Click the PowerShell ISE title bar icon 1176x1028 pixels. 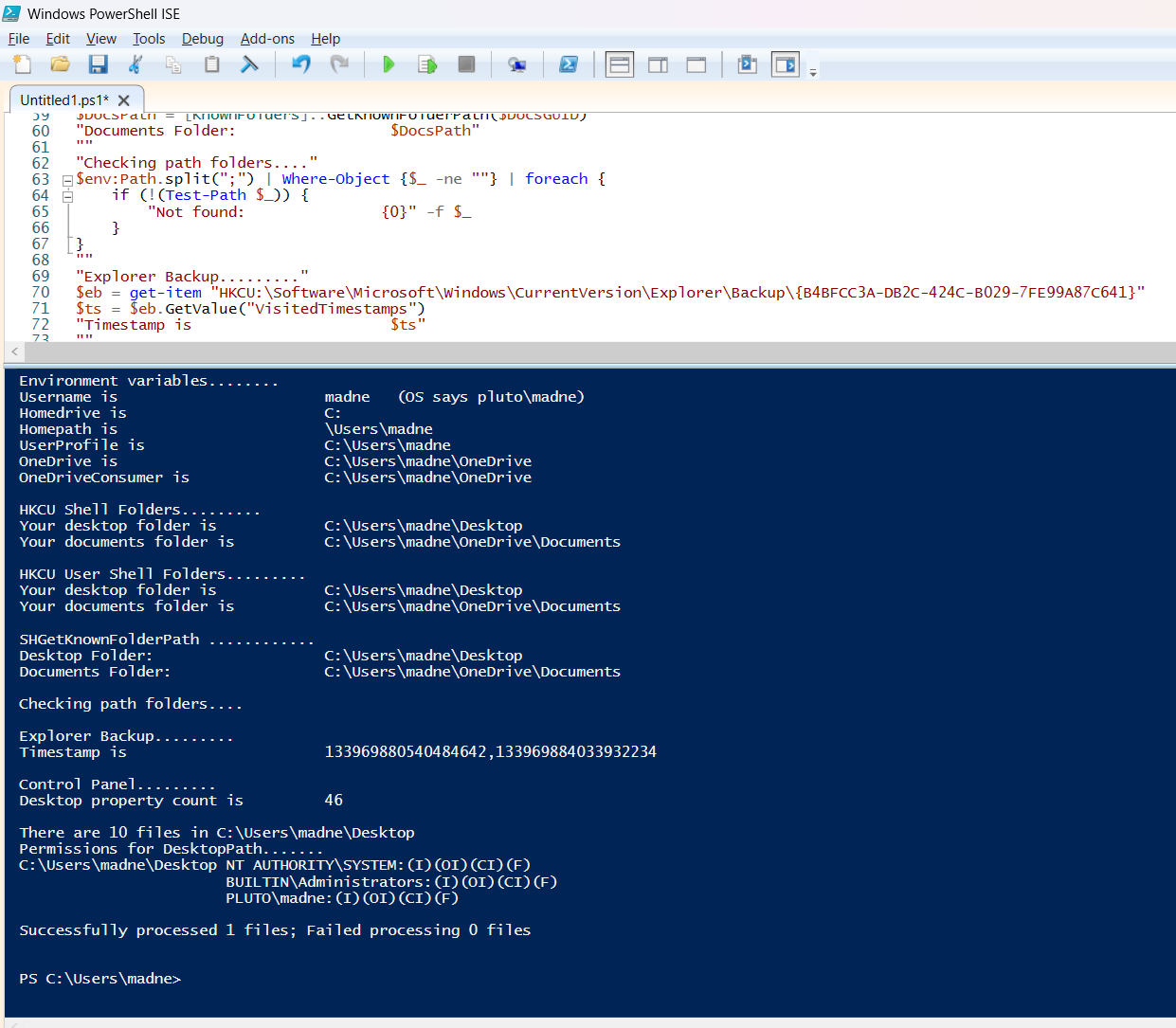coord(12,13)
